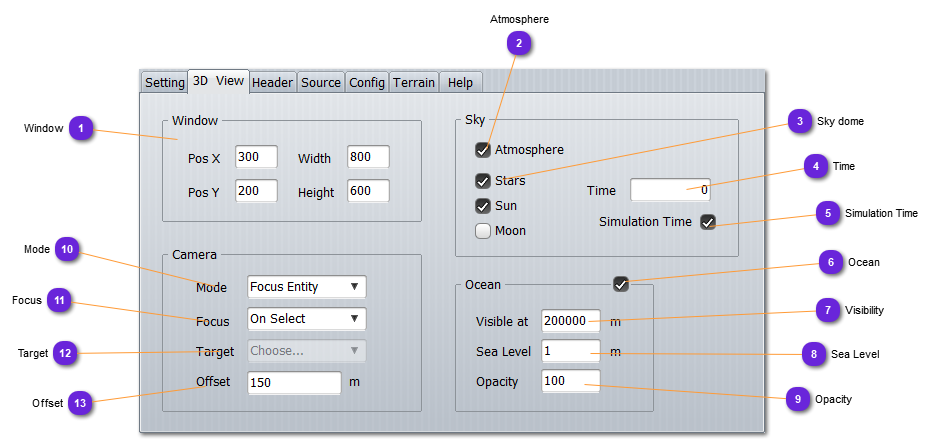Click the Target Choose dropdown
Image resolution: width=934 pixels, height=442 pixels.
pos(306,351)
